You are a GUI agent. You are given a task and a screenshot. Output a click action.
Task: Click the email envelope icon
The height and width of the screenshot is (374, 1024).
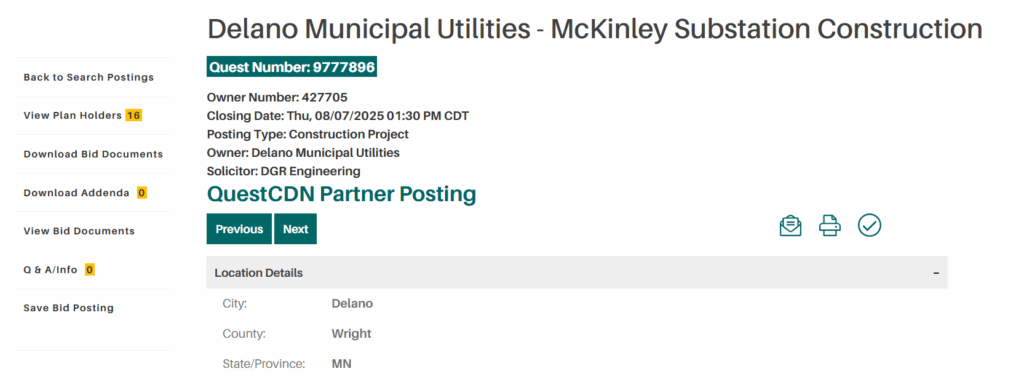click(x=790, y=225)
